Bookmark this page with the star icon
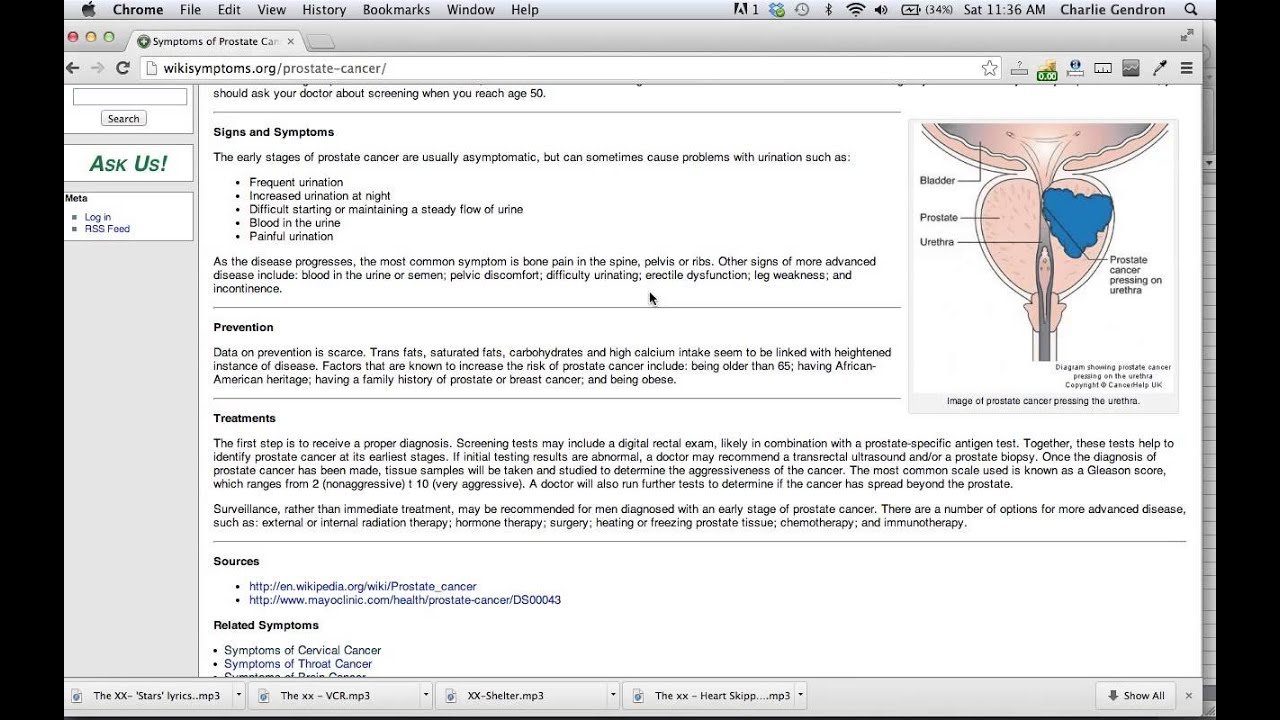The width and height of the screenshot is (1280, 720). point(989,68)
